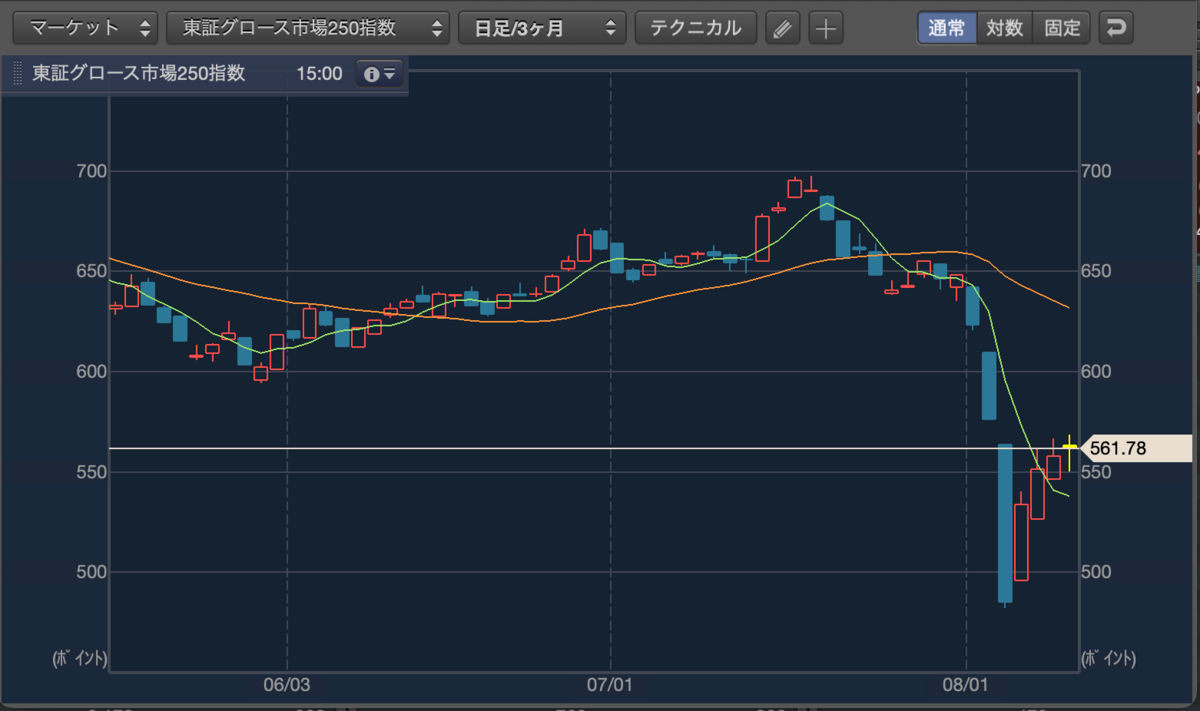The height and width of the screenshot is (711, 1200).
Task: Click the 700 label on the right axis
Action: [1098, 171]
